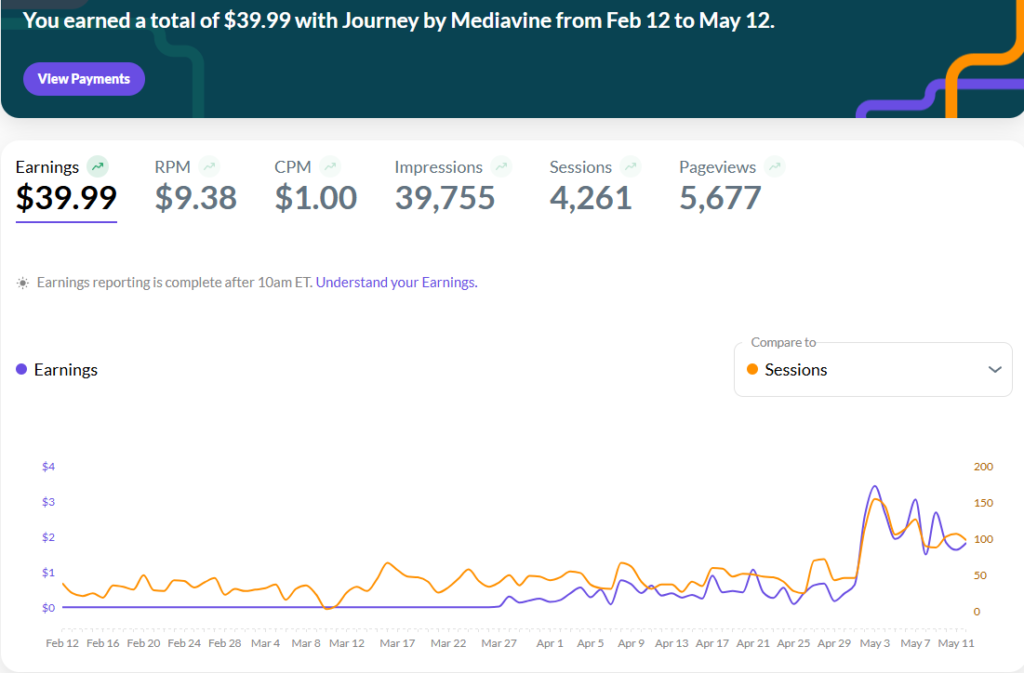Click the May 11 x-axis date label
This screenshot has height=673, width=1024.
point(956,643)
